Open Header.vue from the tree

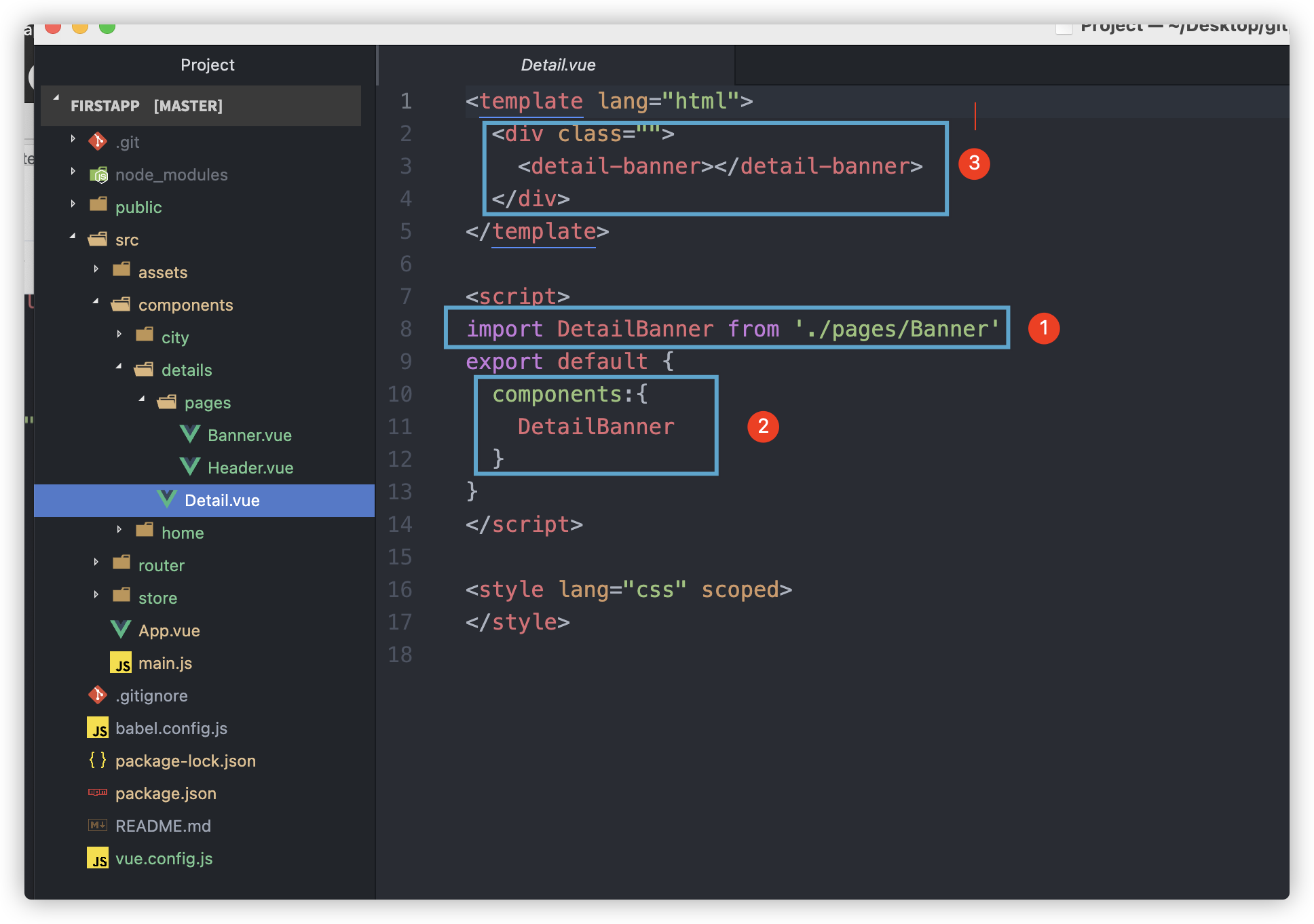coord(250,467)
